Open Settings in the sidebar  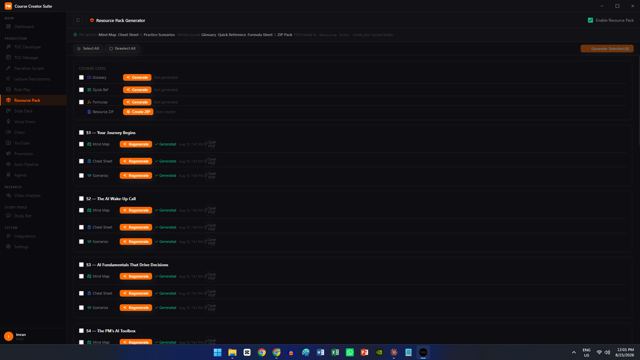[33, 247]
